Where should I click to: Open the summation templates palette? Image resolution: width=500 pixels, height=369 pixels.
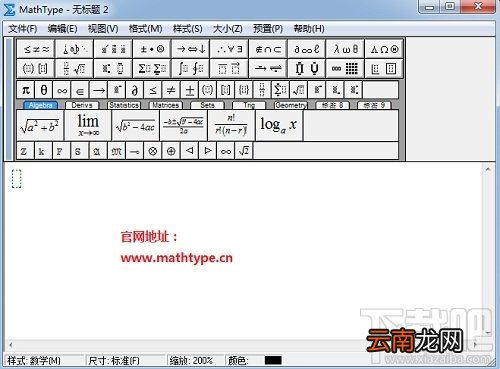152,69
